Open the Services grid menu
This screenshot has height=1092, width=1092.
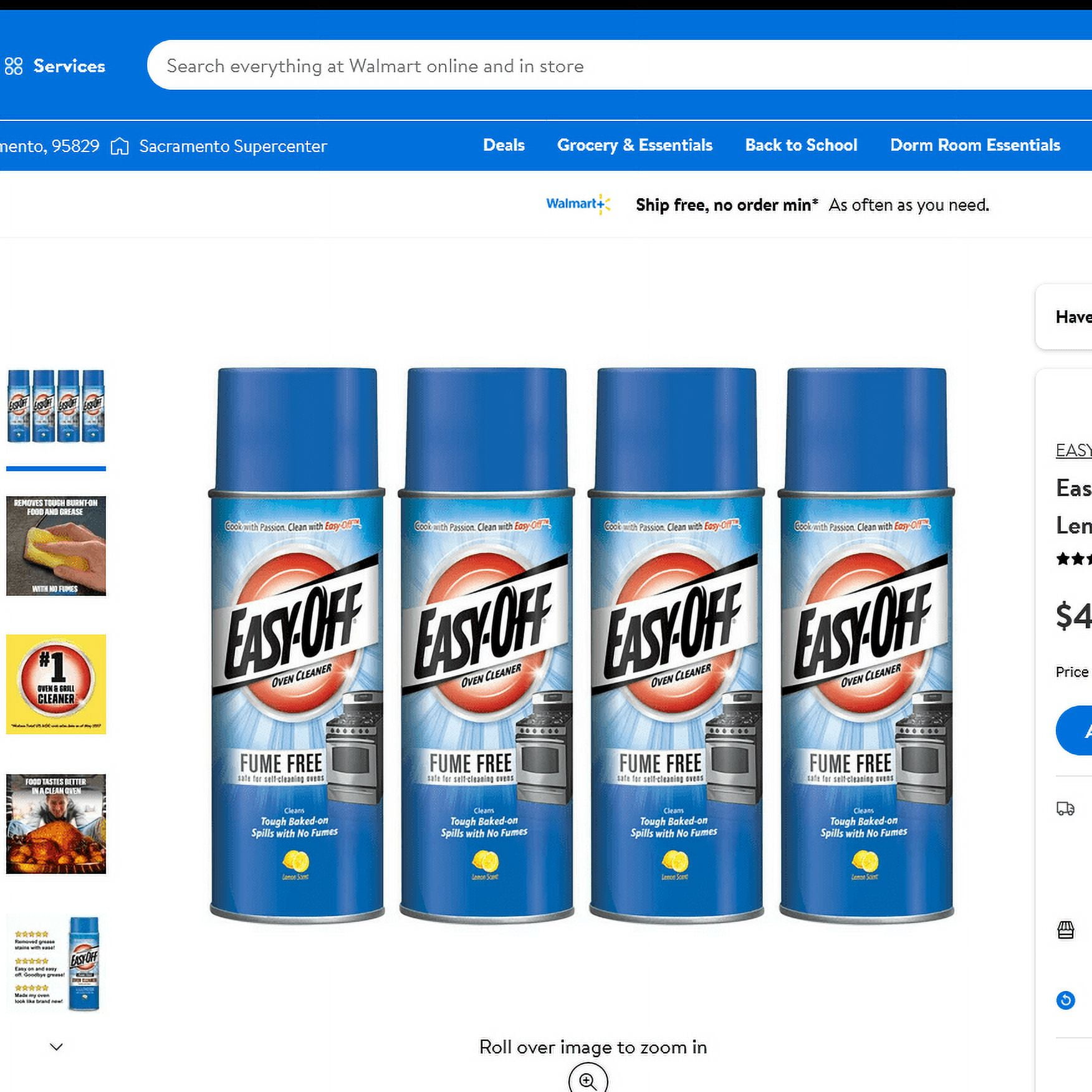point(55,66)
